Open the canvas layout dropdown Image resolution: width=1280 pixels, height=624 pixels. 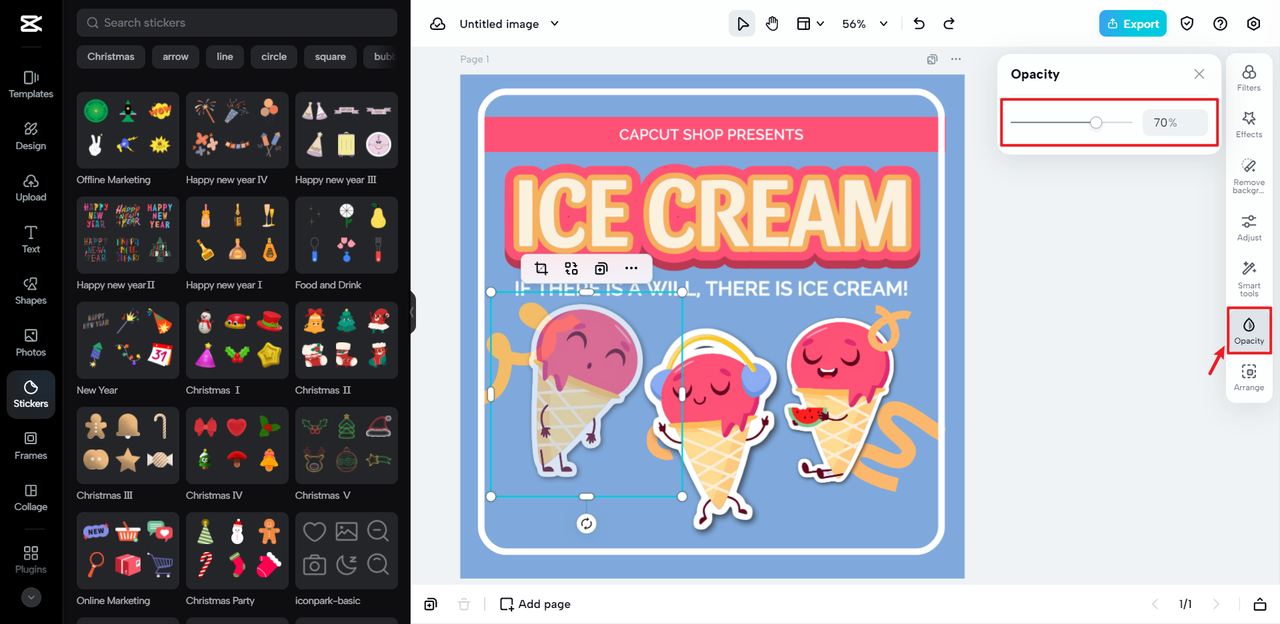tap(810, 24)
